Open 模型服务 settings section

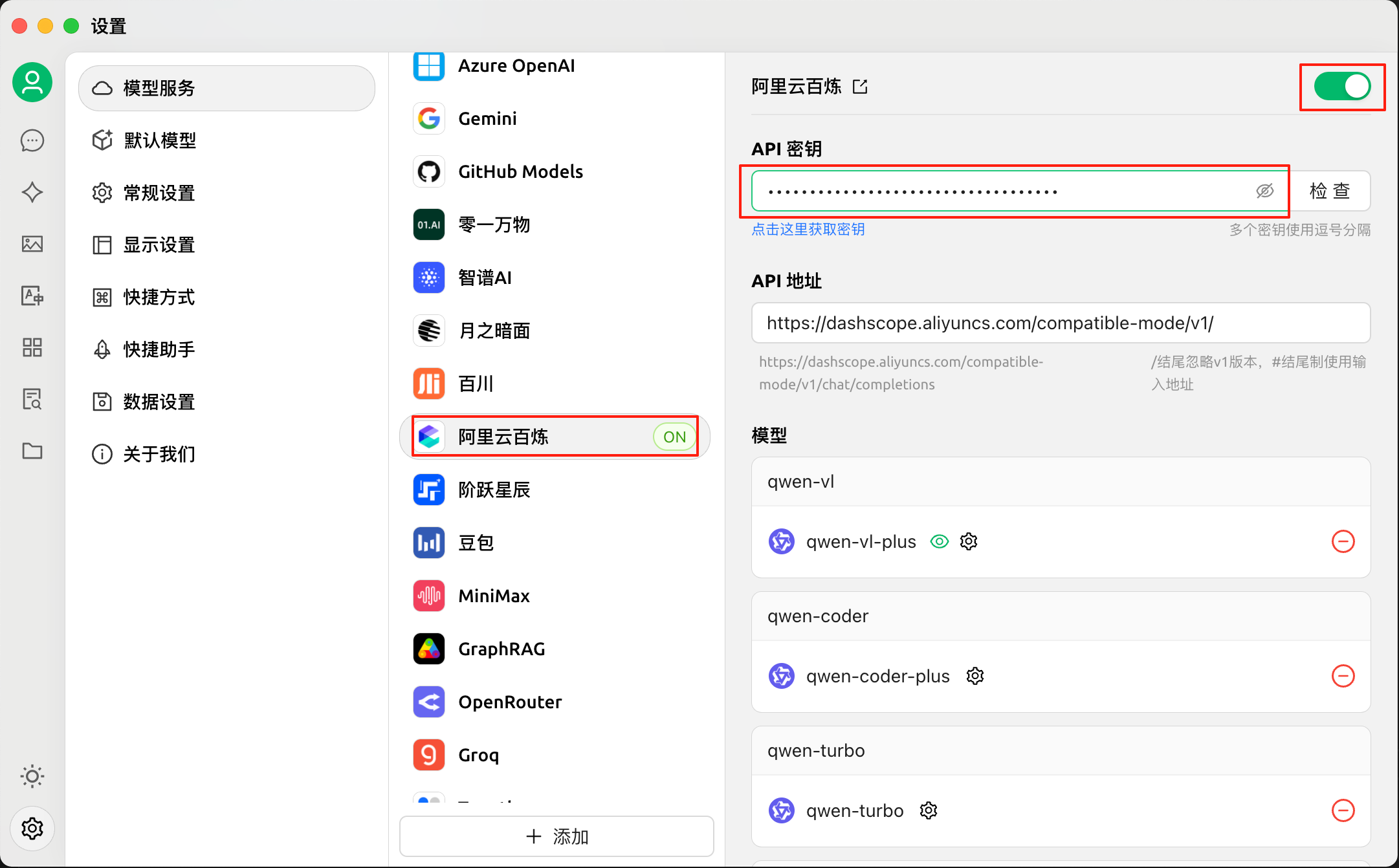226,88
